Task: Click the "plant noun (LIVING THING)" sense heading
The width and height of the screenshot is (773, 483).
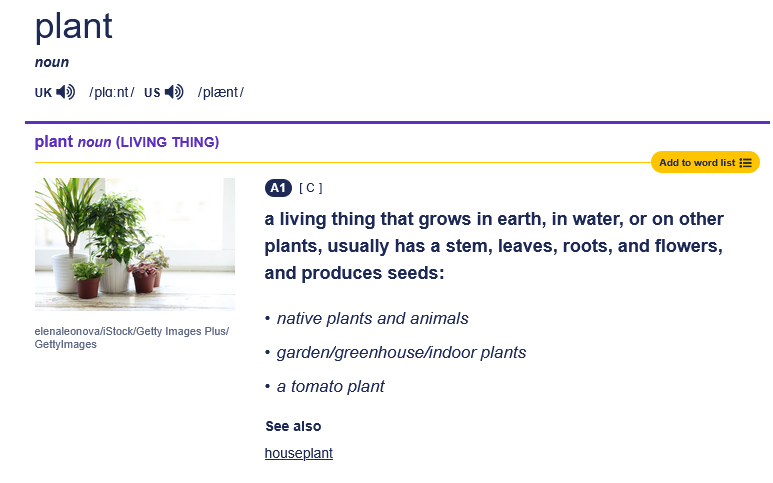Action: [x=127, y=142]
